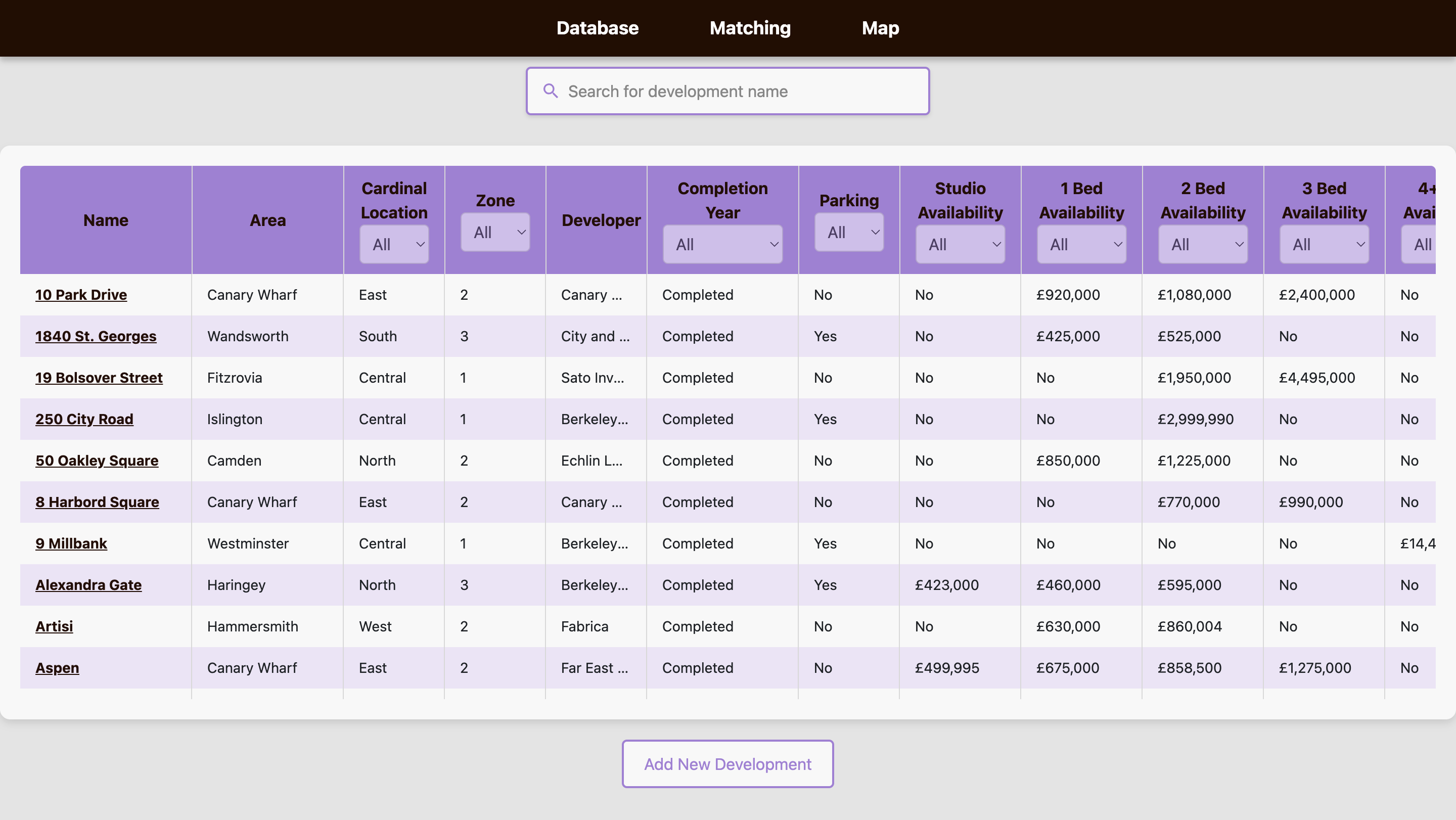
Task: Expand the Completion Year filter
Action: pos(722,244)
